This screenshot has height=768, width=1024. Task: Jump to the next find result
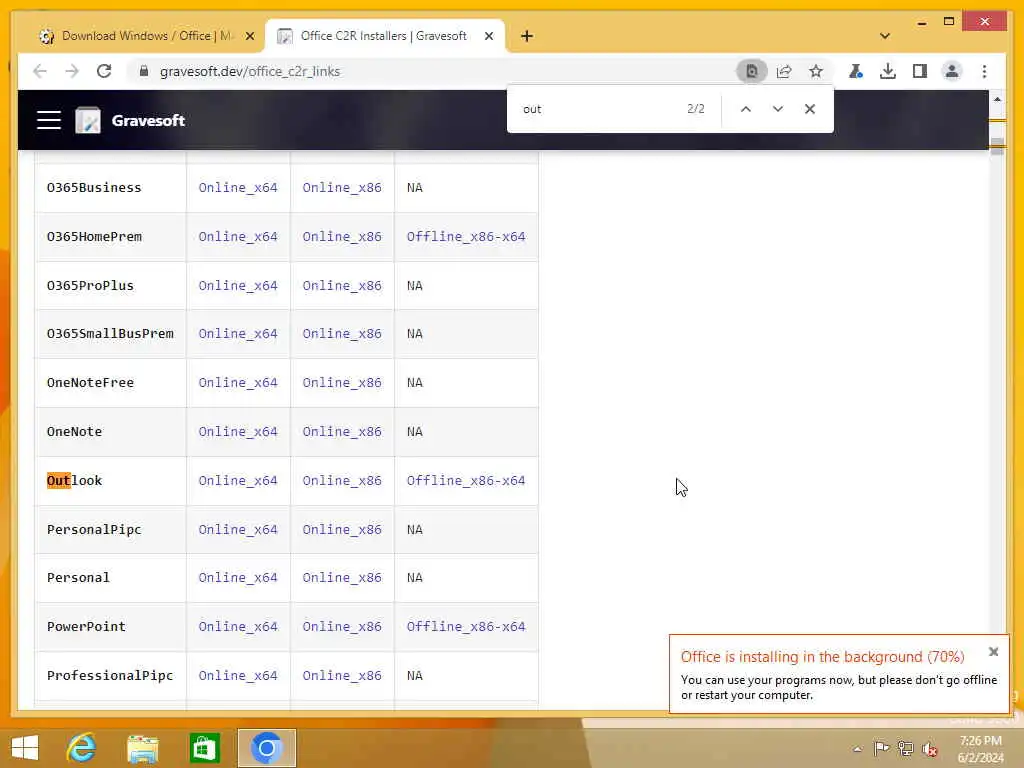click(x=777, y=109)
